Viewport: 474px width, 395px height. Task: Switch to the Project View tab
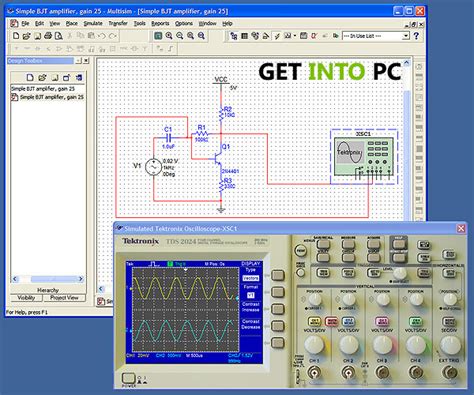tap(64, 298)
